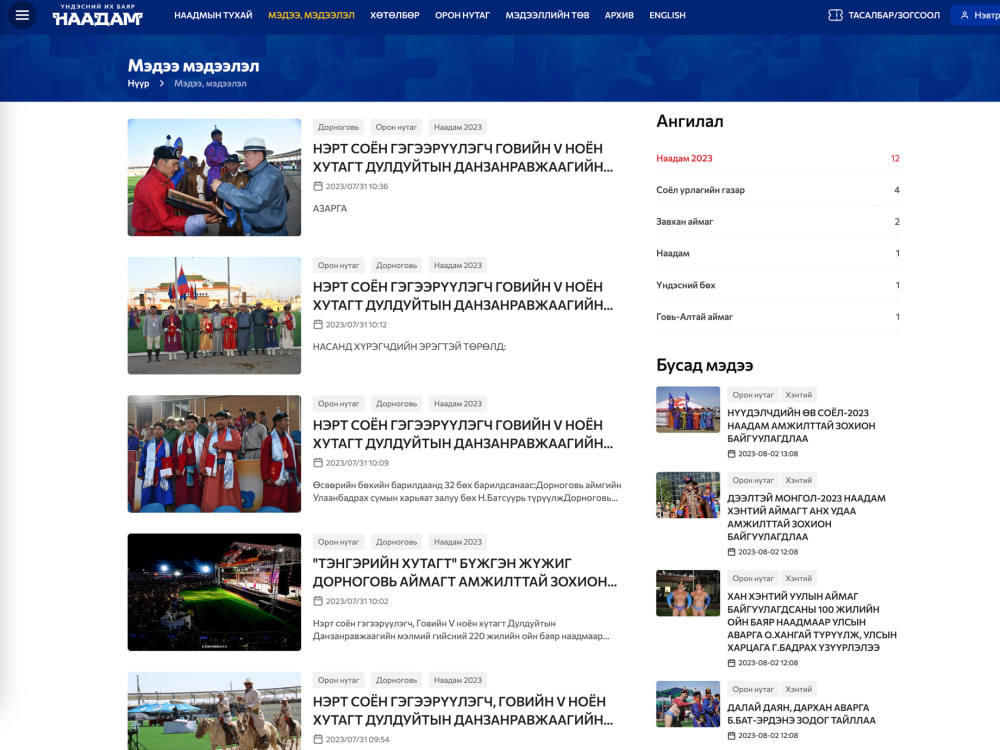This screenshot has height=750, width=1000.
Task: Click thumbnail of НҮҮДЭЛЧДИЙН ӨВ СОЁЛ-2023 news
Action: [688, 409]
